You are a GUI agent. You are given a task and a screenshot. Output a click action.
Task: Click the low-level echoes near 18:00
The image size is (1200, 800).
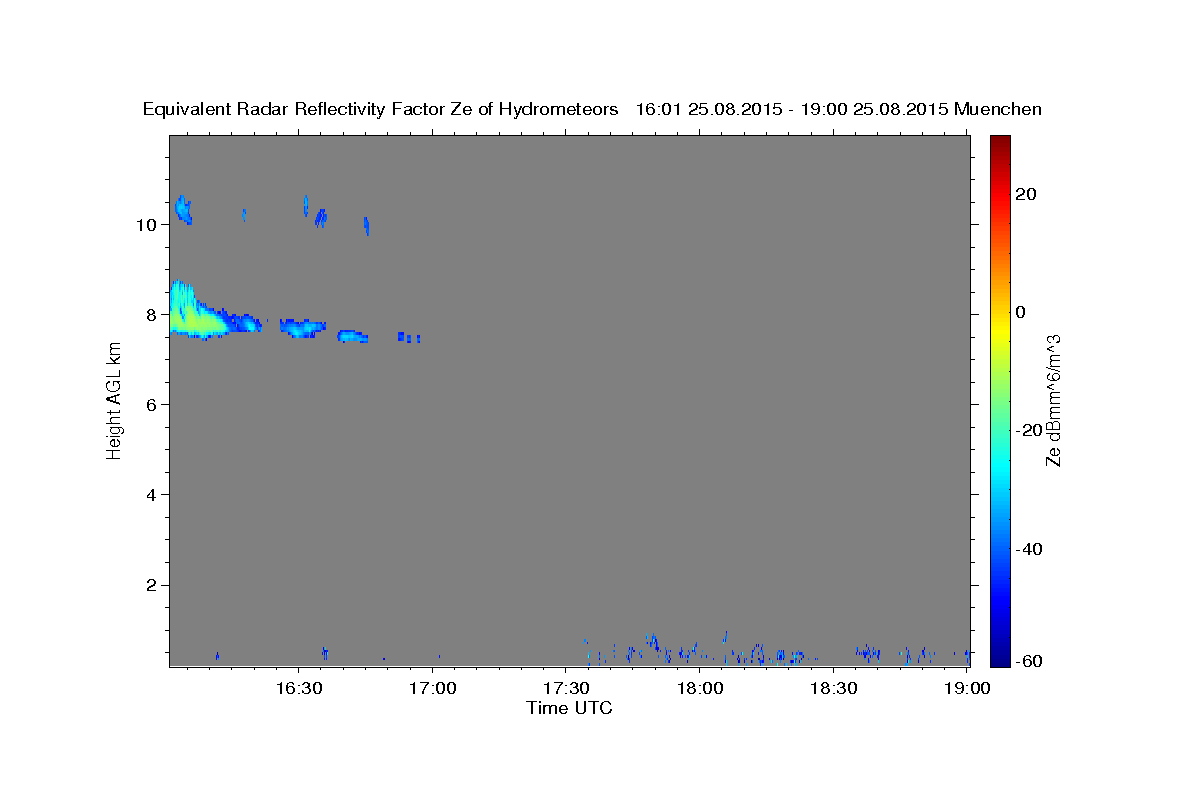(700, 651)
